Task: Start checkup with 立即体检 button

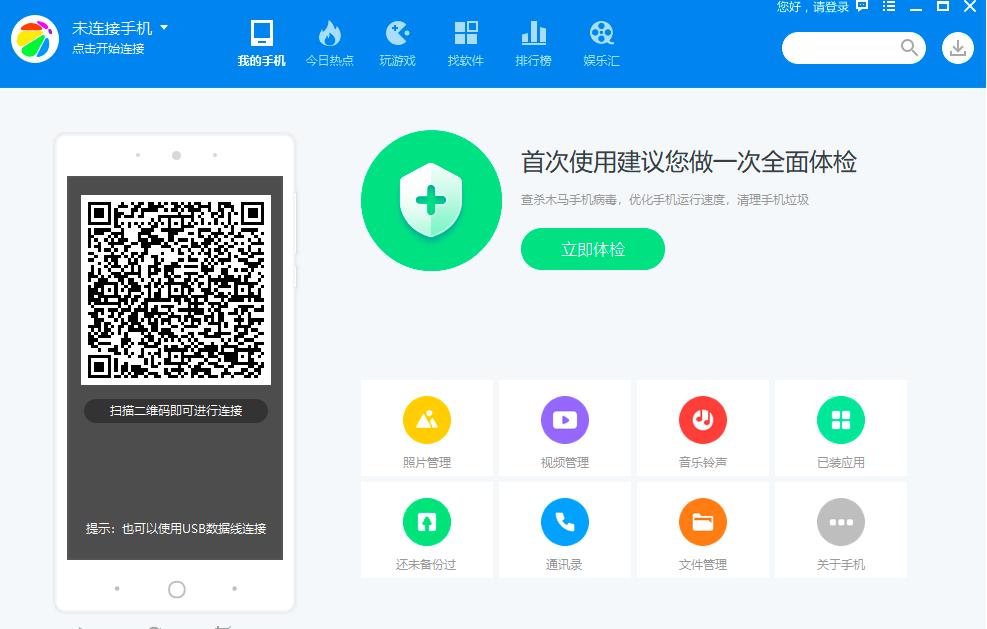Action: [592, 249]
